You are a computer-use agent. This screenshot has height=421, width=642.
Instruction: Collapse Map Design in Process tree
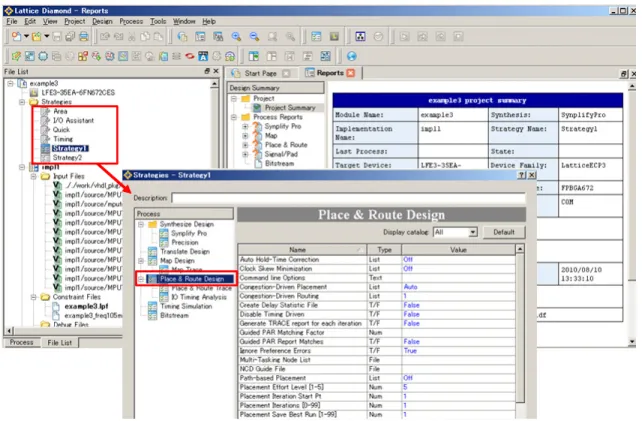pos(141,261)
